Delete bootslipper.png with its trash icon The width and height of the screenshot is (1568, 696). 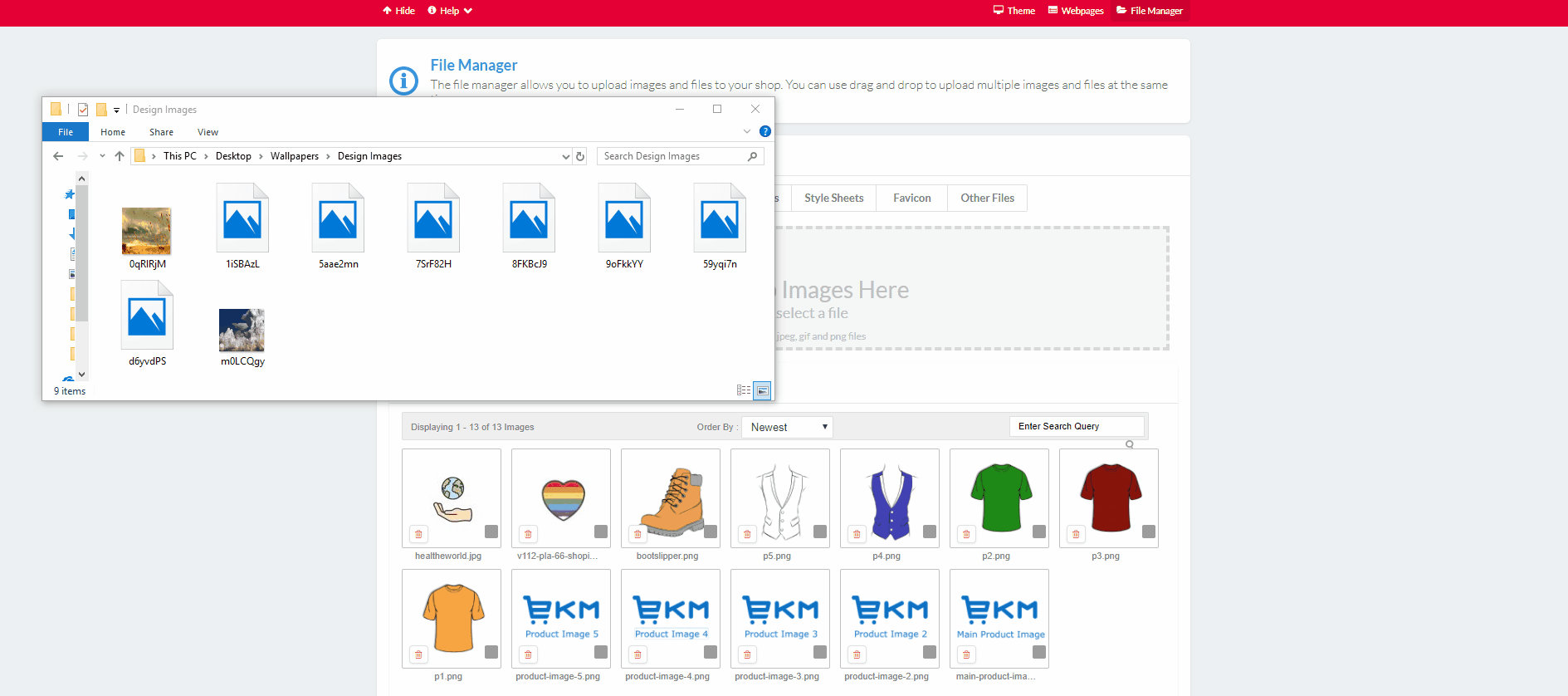pos(637,534)
